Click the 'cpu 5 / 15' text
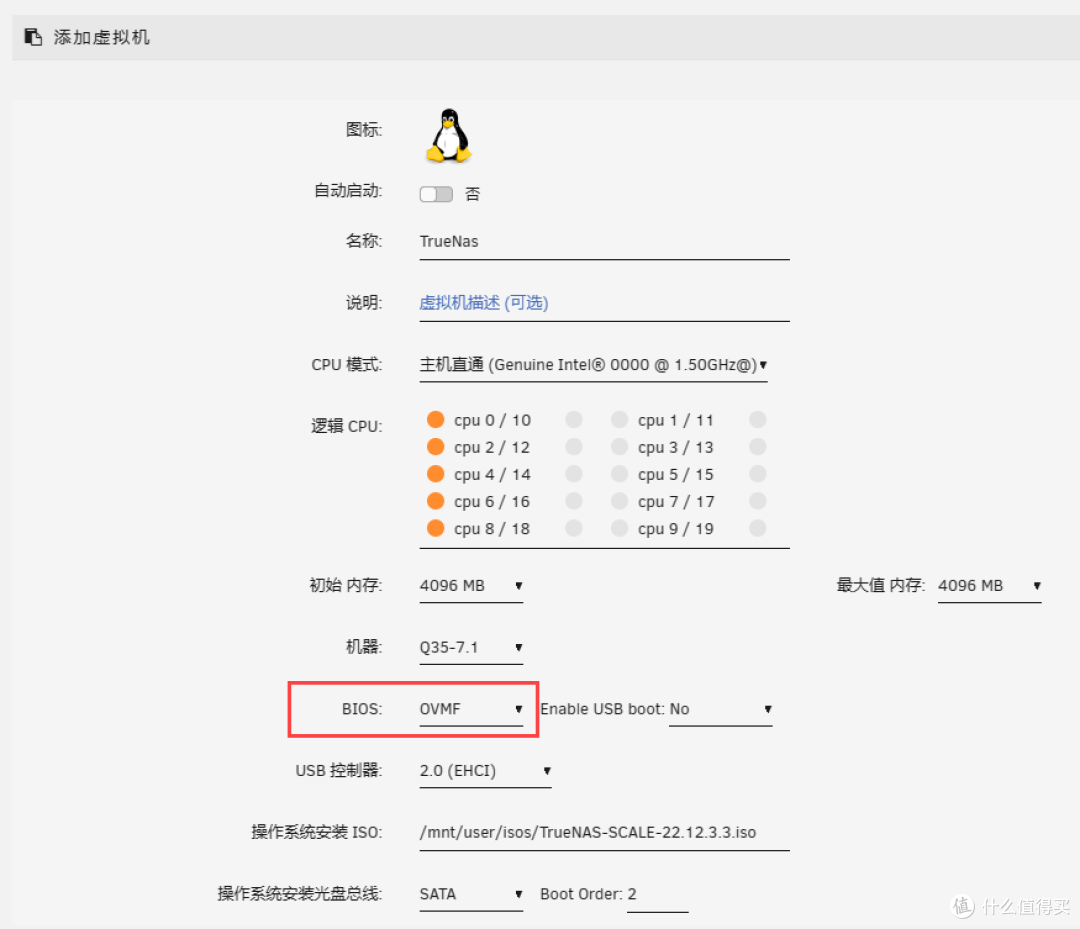Screen dimensions: 1080x929 point(676,474)
